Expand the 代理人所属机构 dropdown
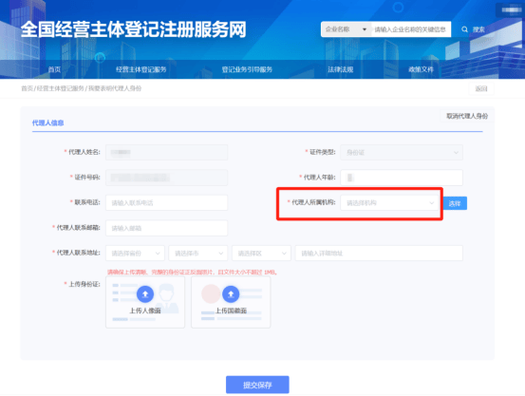 390,203
